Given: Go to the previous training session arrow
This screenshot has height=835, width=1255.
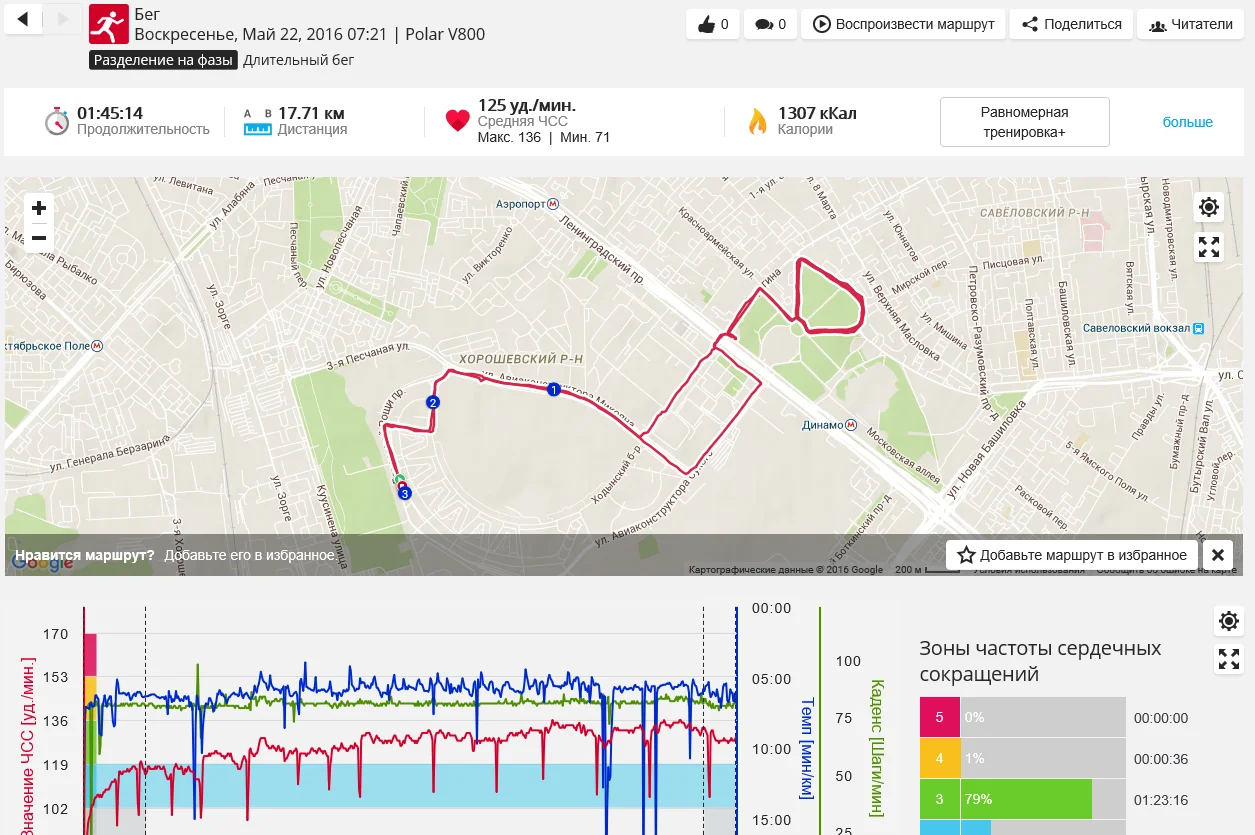Looking at the screenshot, I should click(24, 18).
